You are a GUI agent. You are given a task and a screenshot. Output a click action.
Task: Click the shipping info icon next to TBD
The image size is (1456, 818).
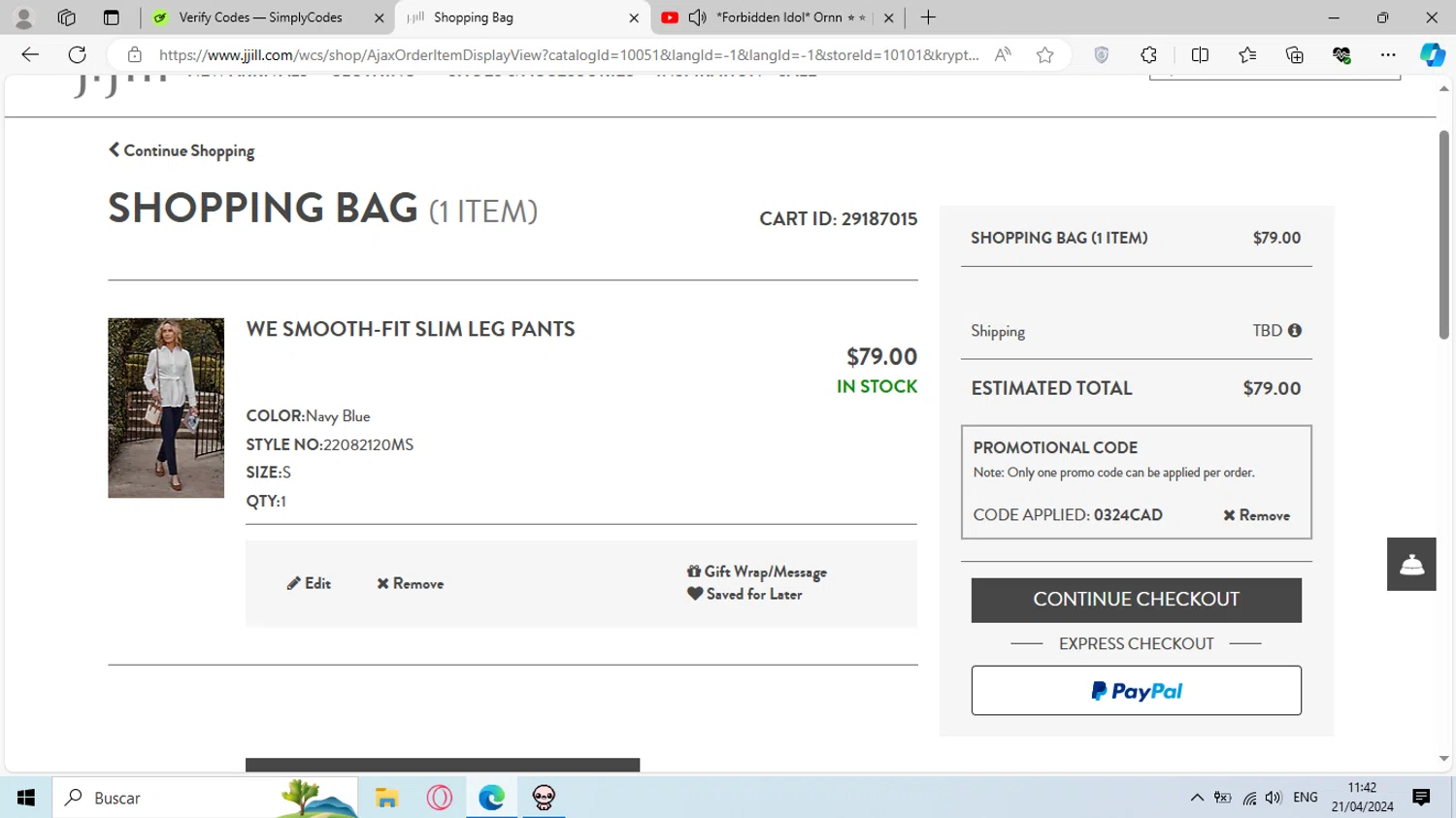pos(1294,331)
